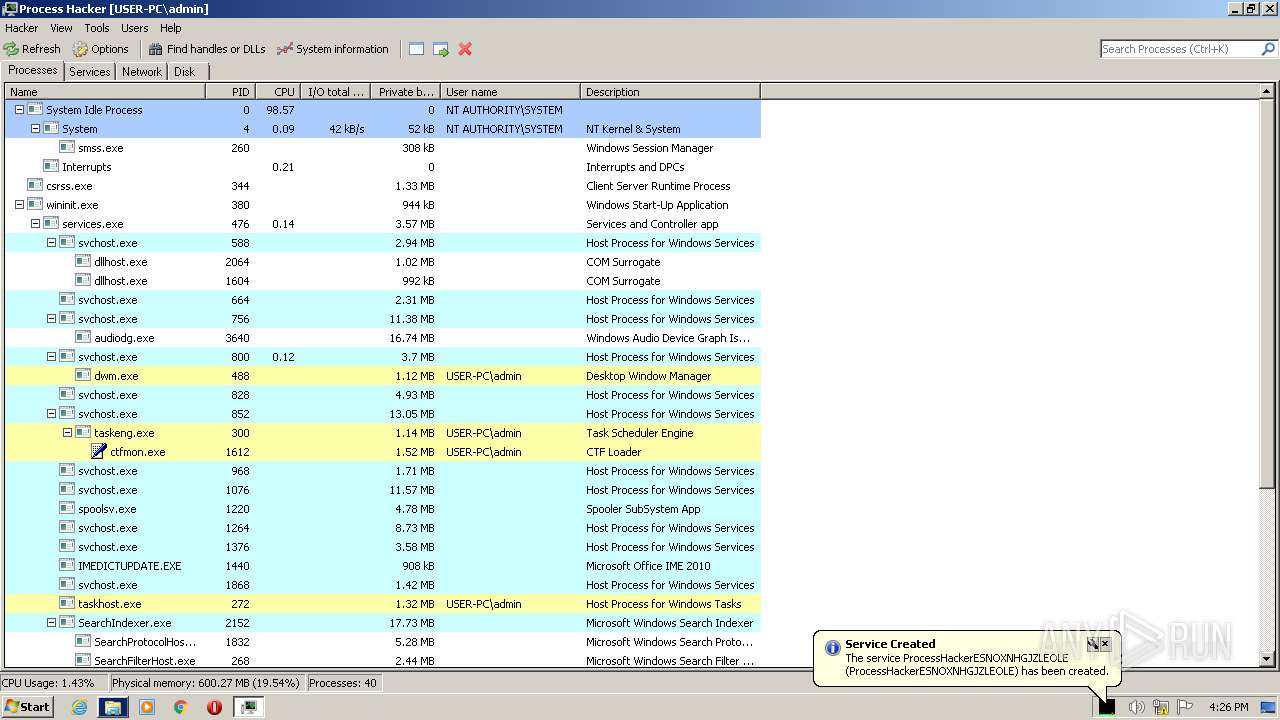This screenshot has width=1280, height=720.
Task: Open the View menu
Action: click(61, 28)
